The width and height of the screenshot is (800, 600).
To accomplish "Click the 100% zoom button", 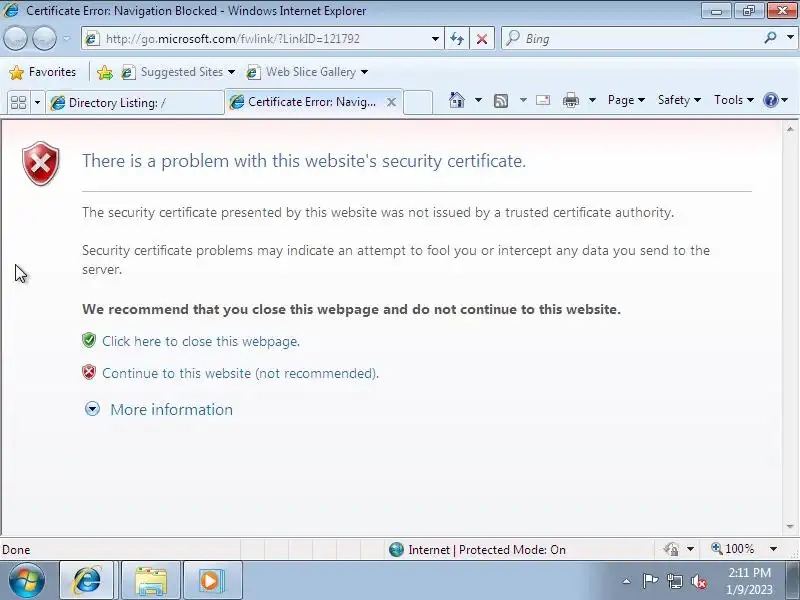I will click(x=733, y=549).
